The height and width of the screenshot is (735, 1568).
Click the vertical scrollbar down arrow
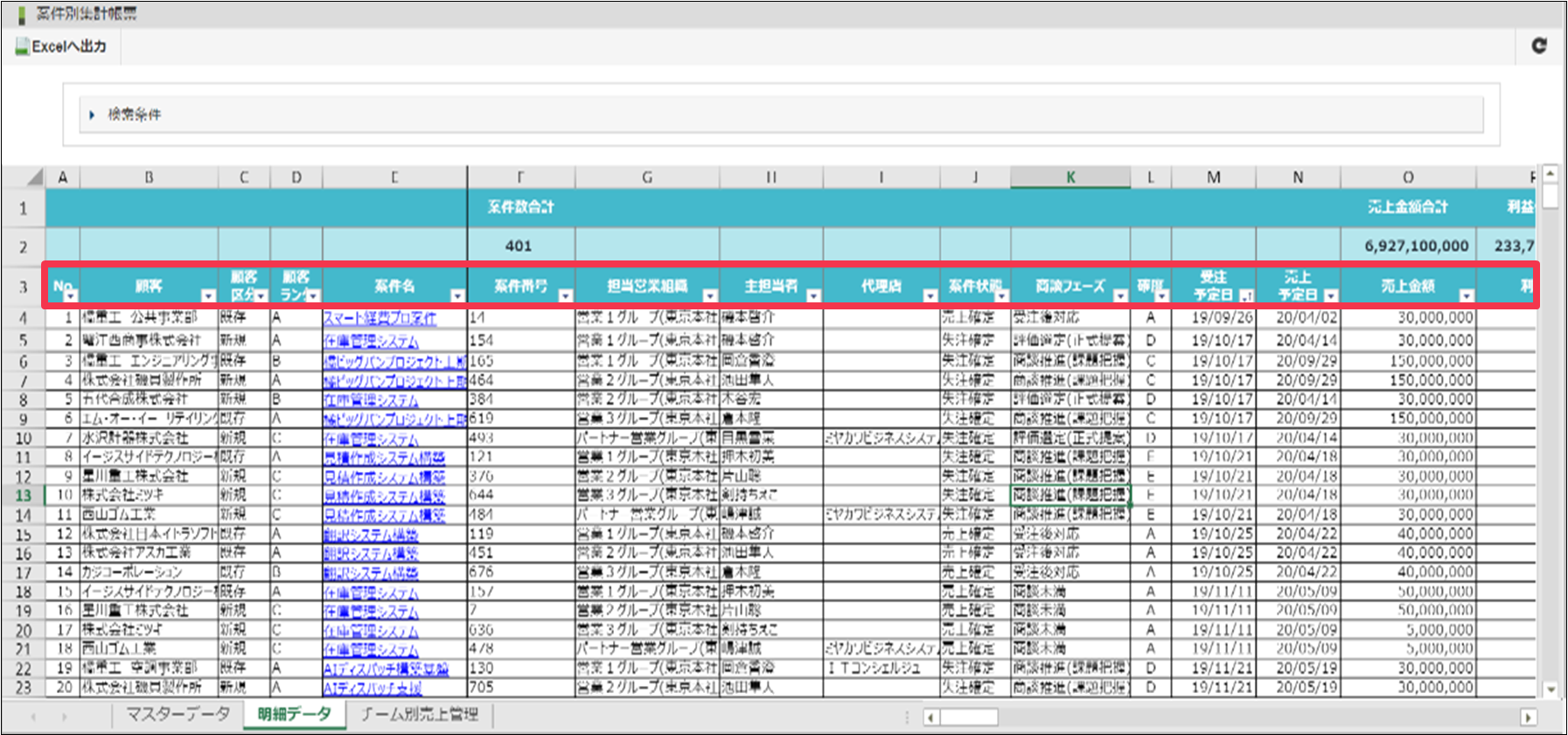pyautogui.click(x=1550, y=690)
